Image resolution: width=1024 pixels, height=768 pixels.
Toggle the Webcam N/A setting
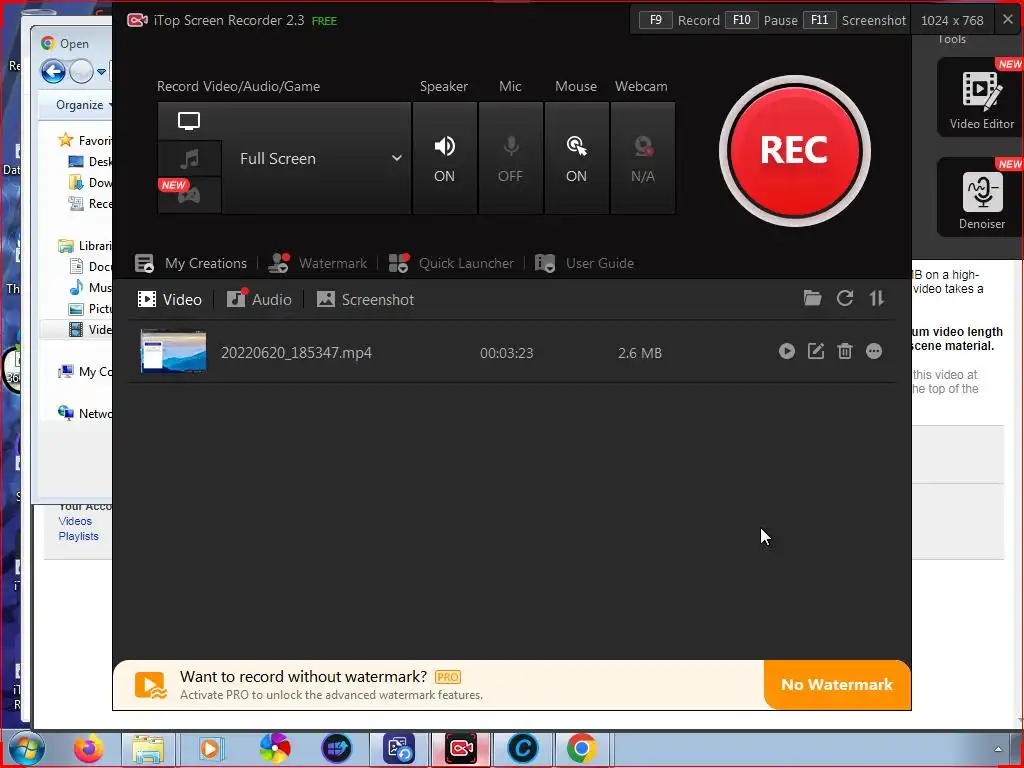[643, 158]
